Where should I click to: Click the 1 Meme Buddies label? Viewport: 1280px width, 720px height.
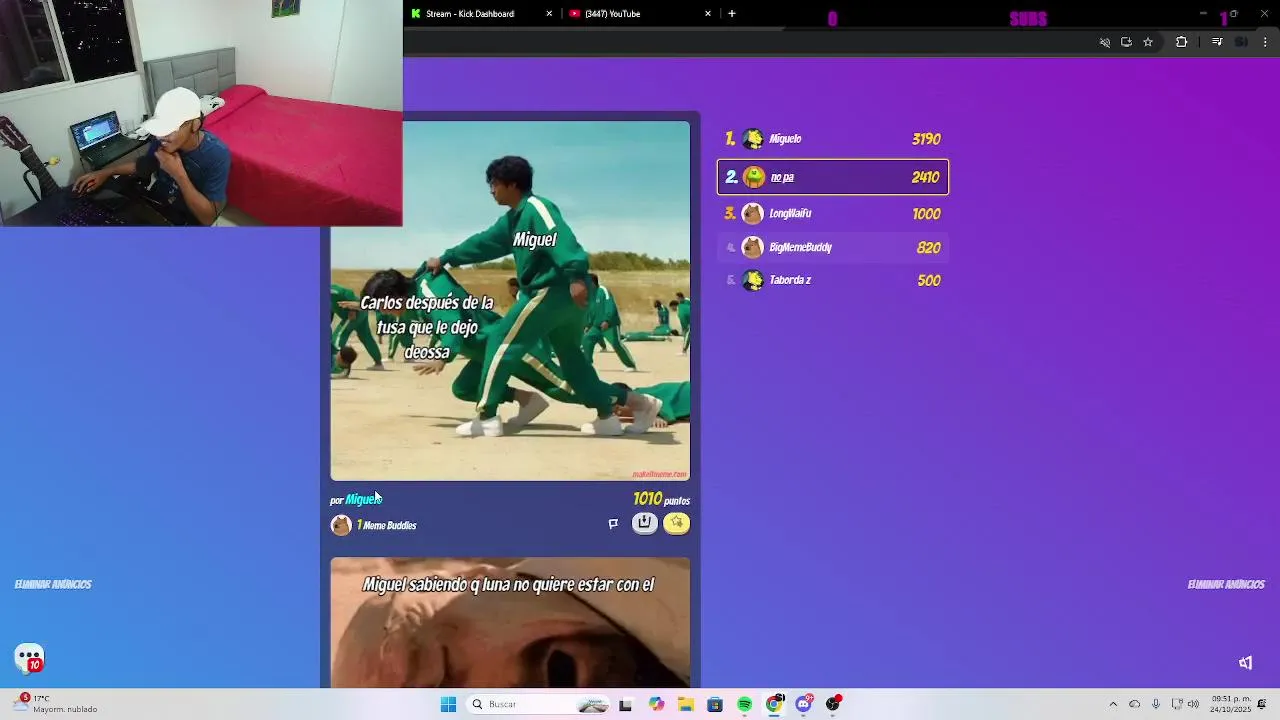click(x=387, y=525)
